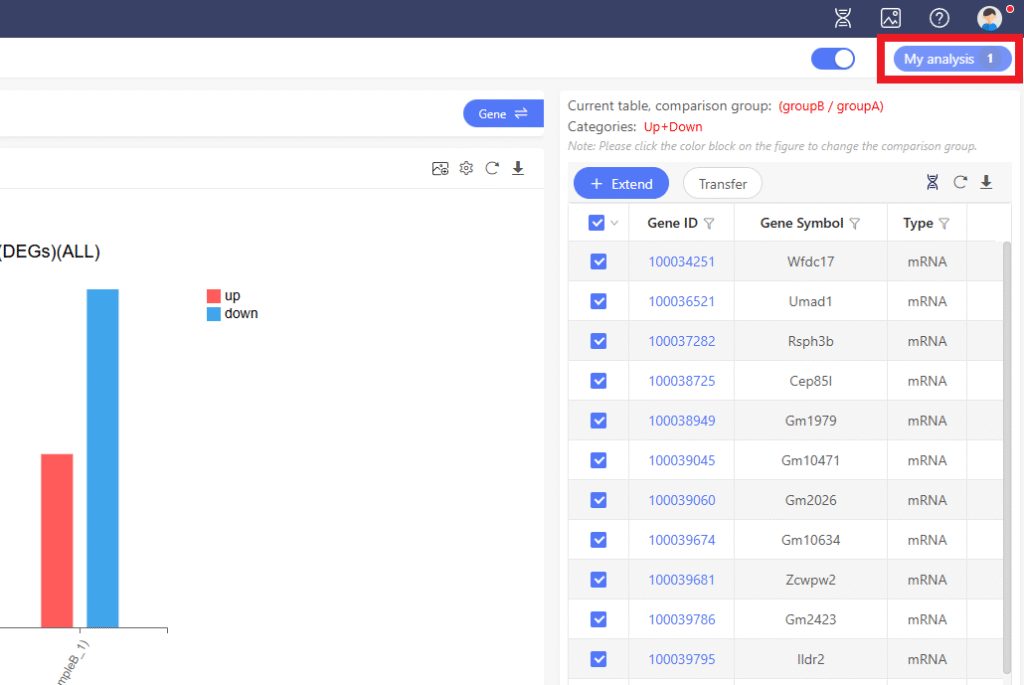Click the red 'up' legend swatch

click(x=213, y=296)
